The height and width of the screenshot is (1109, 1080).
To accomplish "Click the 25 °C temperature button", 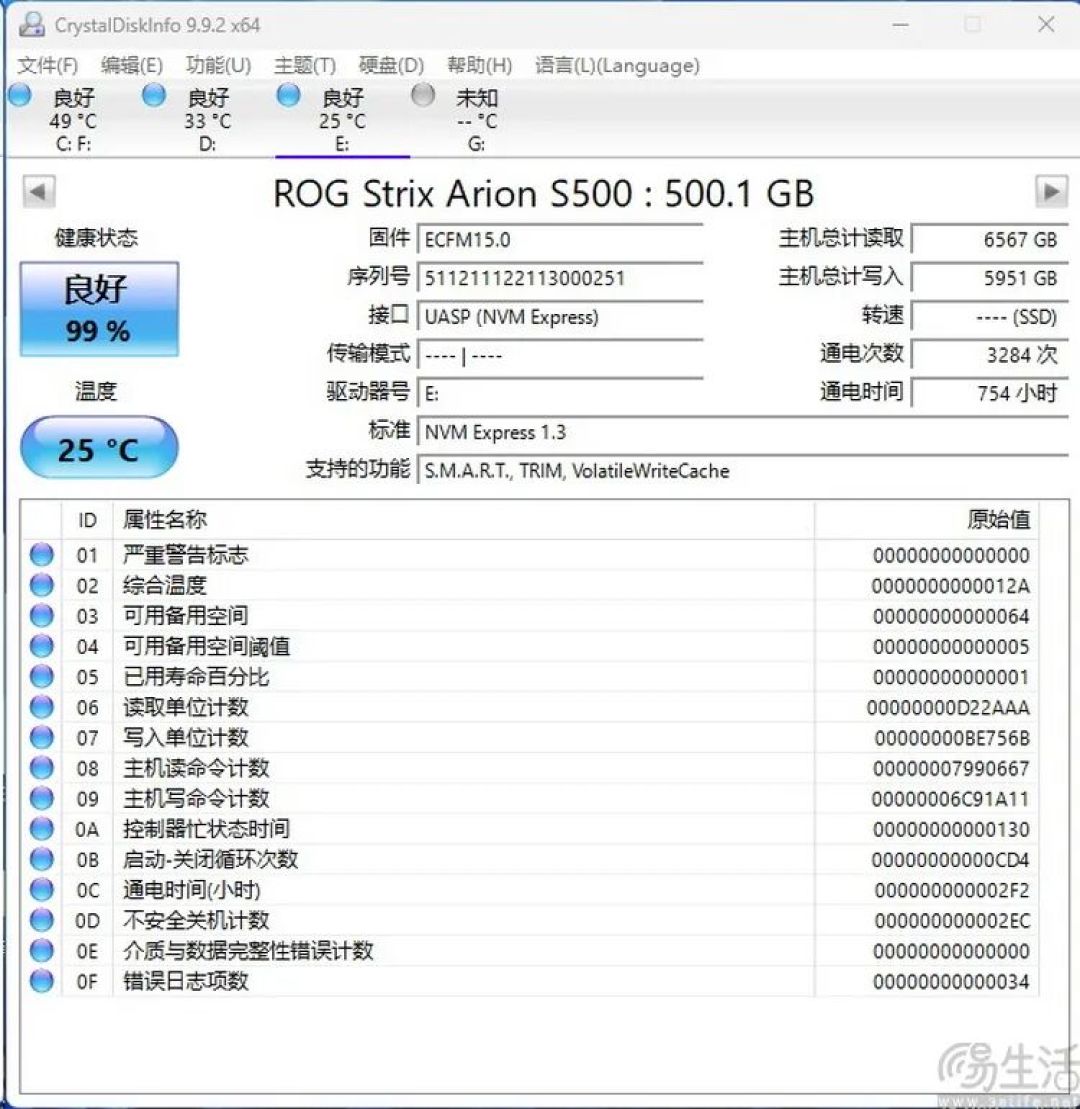I will [99, 448].
